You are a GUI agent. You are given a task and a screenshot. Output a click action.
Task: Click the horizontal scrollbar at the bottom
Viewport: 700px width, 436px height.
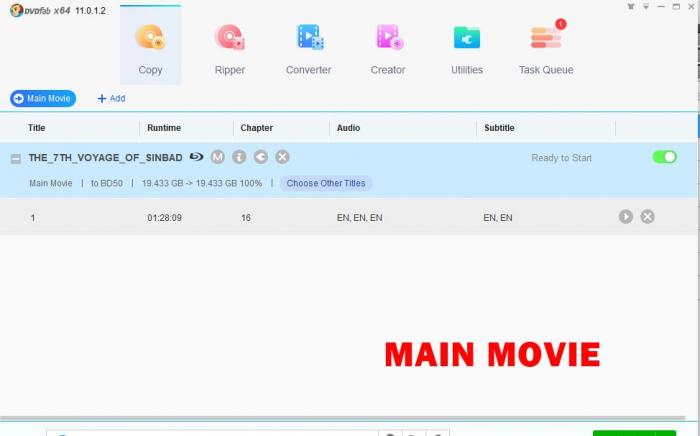coord(343,418)
